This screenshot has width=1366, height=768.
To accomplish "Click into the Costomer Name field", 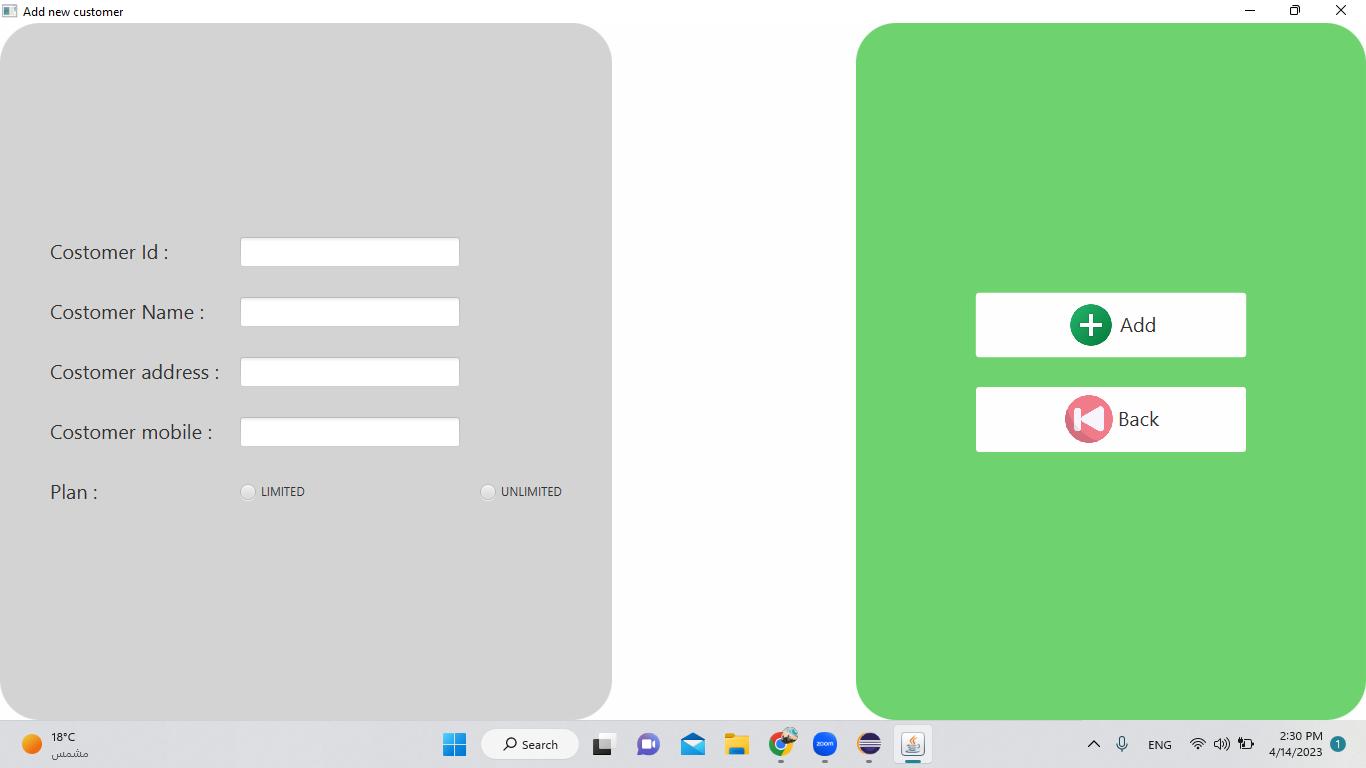I will click(350, 312).
